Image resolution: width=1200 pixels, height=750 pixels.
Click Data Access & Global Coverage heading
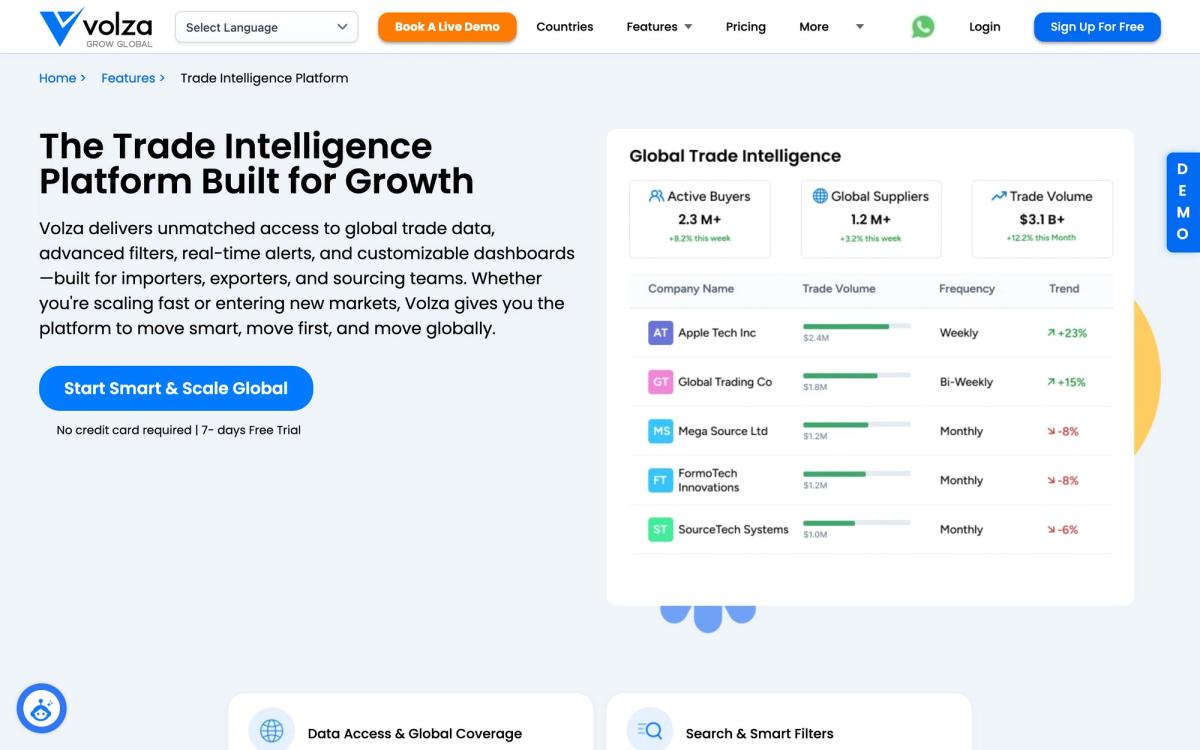pos(415,734)
